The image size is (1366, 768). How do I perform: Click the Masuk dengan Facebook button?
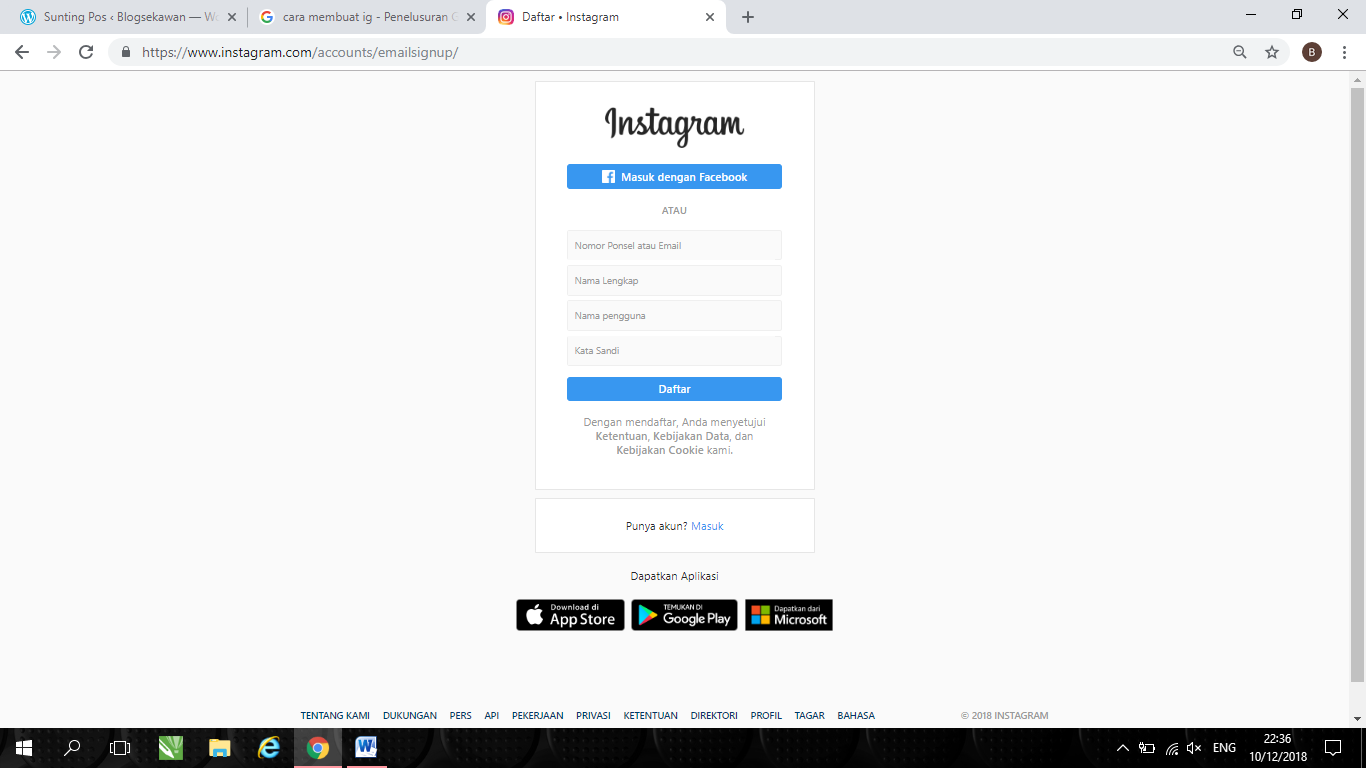(x=674, y=177)
